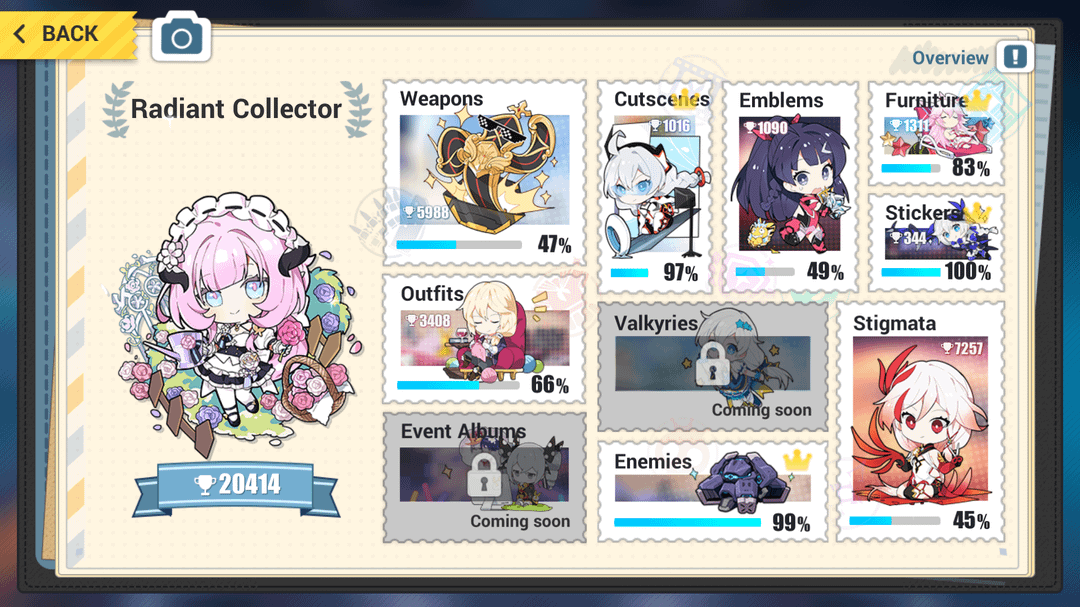
Task: Tap the locked Event Albums padlock icon
Action: tap(484, 475)
